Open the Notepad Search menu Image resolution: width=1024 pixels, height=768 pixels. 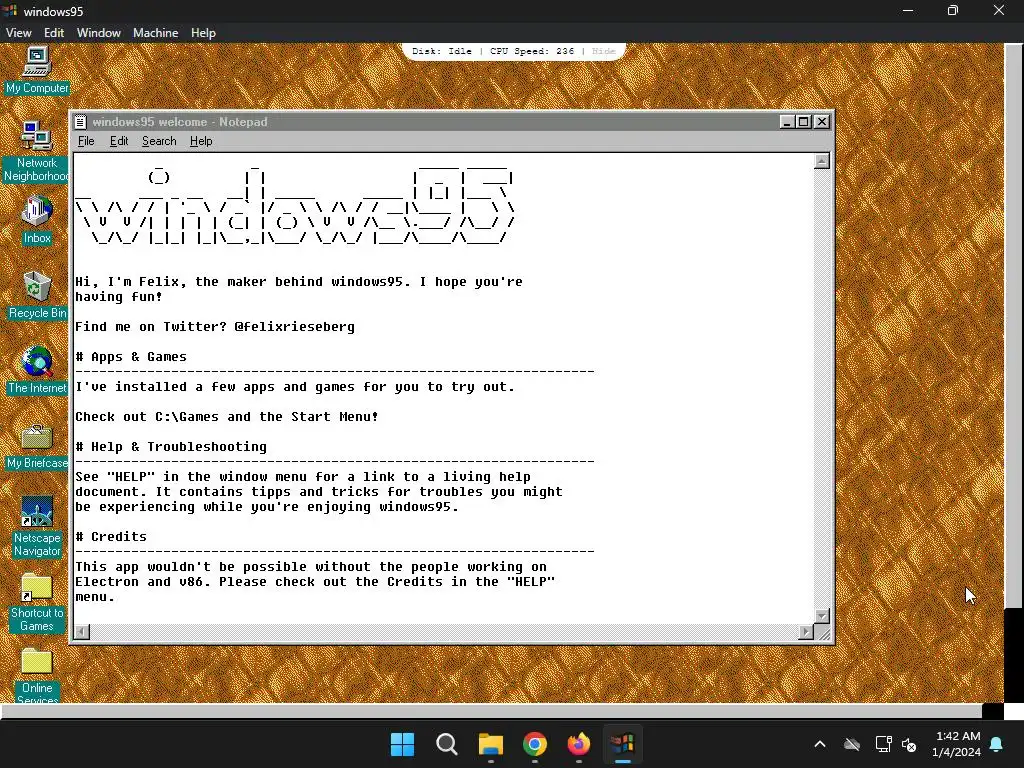point(159,141)
